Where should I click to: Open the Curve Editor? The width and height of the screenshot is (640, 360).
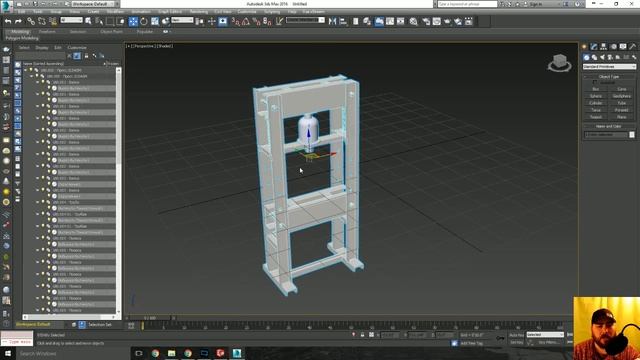(390, 21)
